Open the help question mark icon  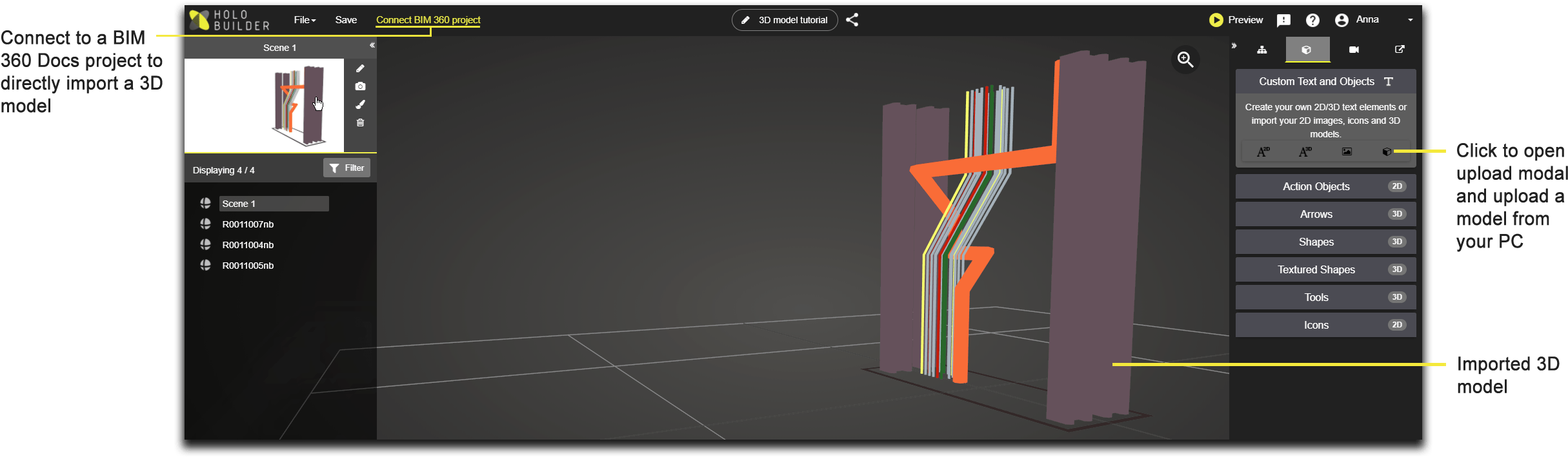click(1312, 21)
